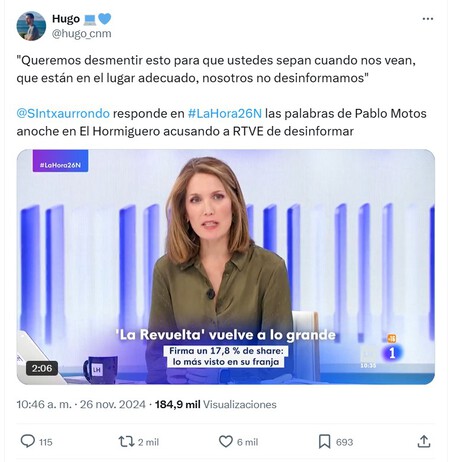The width and height of the screenshot is (450, 462).
Task: Open the three-dots more options menu
Action: point(428,19)
